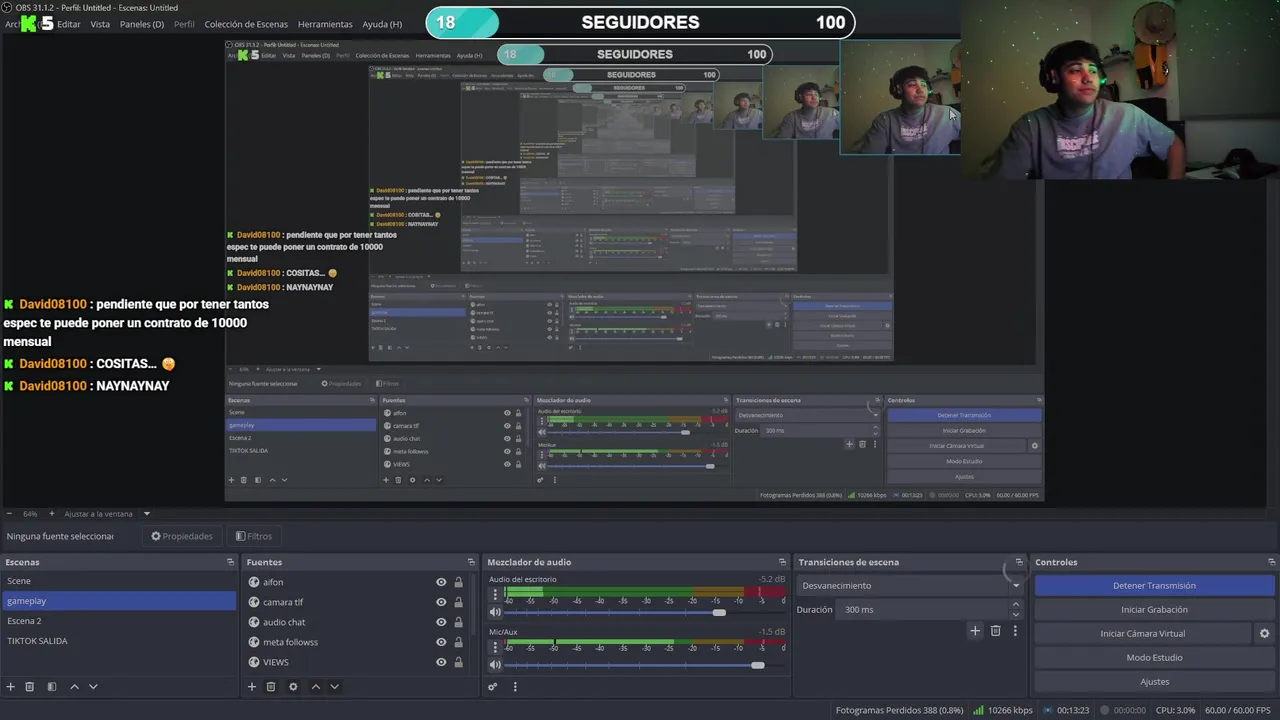
Task: Mute Audio del escritorio speaker icon
Action: [x=495, y=612]
